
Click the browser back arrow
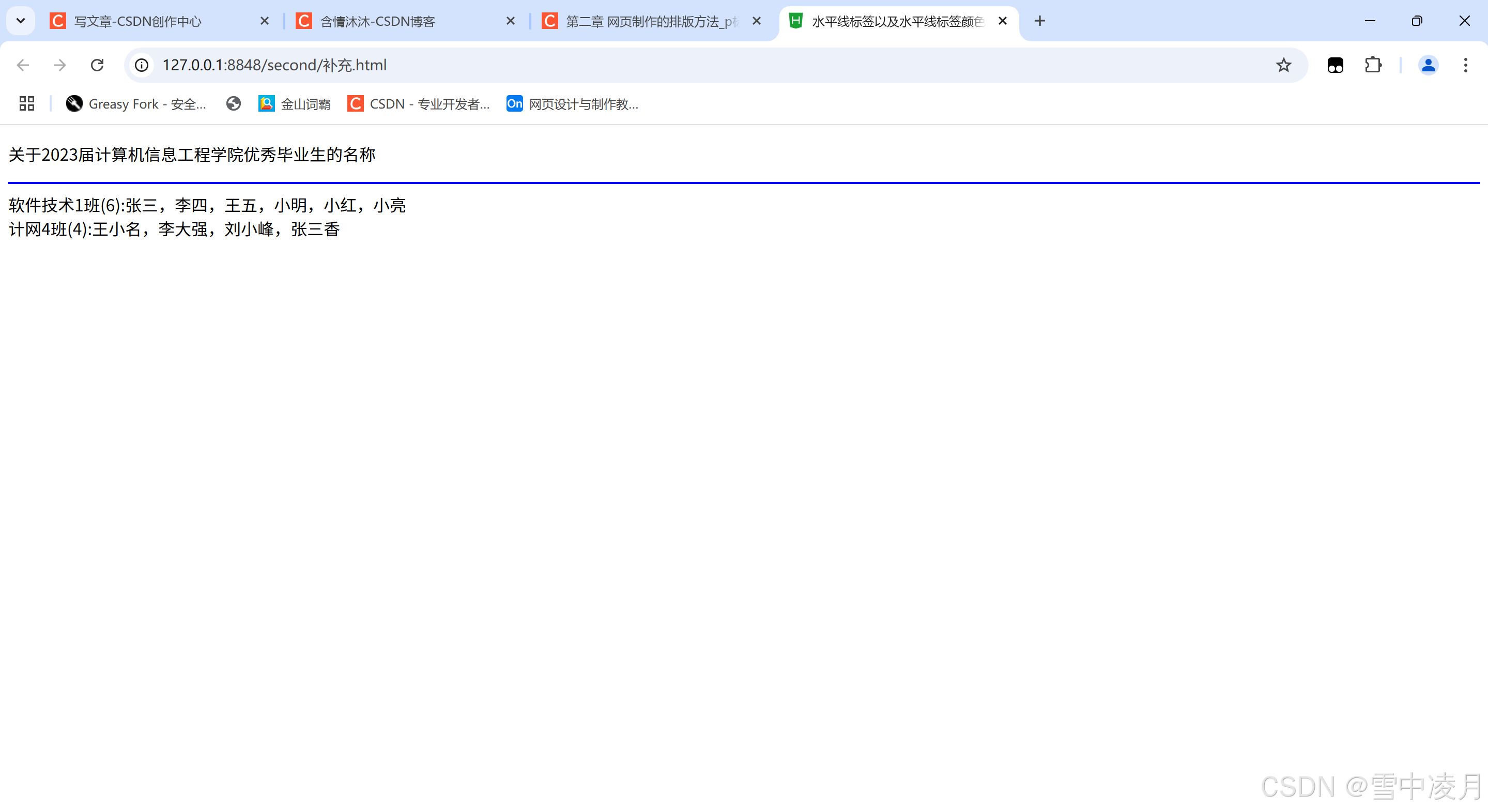23,65
